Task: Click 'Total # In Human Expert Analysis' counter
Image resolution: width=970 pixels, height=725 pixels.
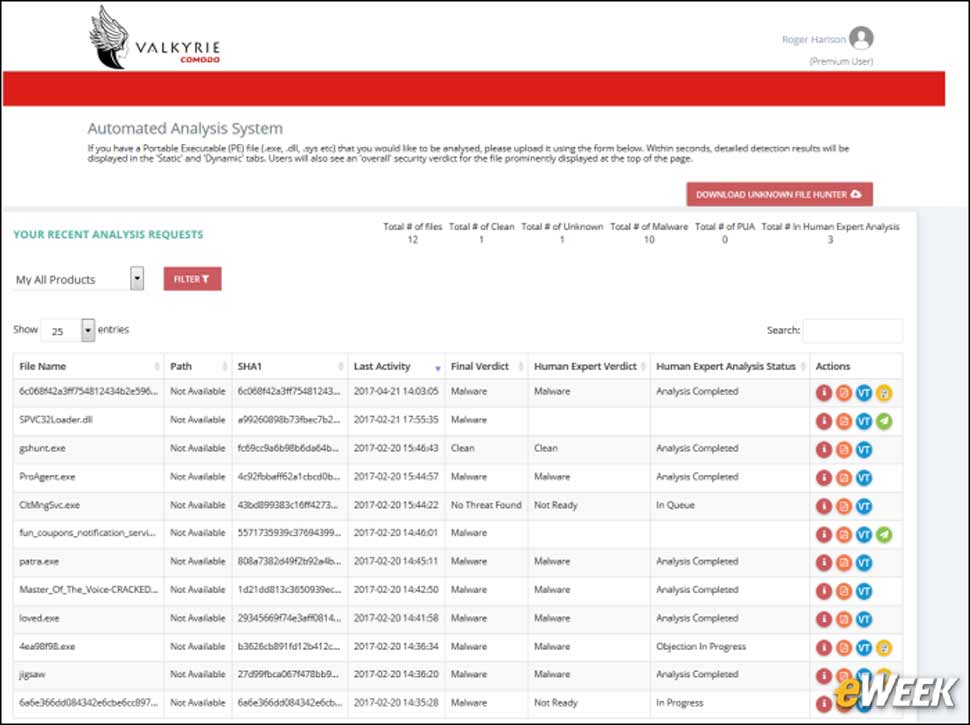Action: pos(830,233)
